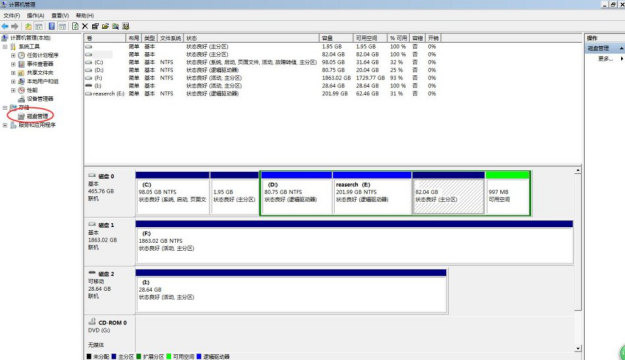
Task: Select 本地用户和组 in the tree
Action: [x=43, y=81]
